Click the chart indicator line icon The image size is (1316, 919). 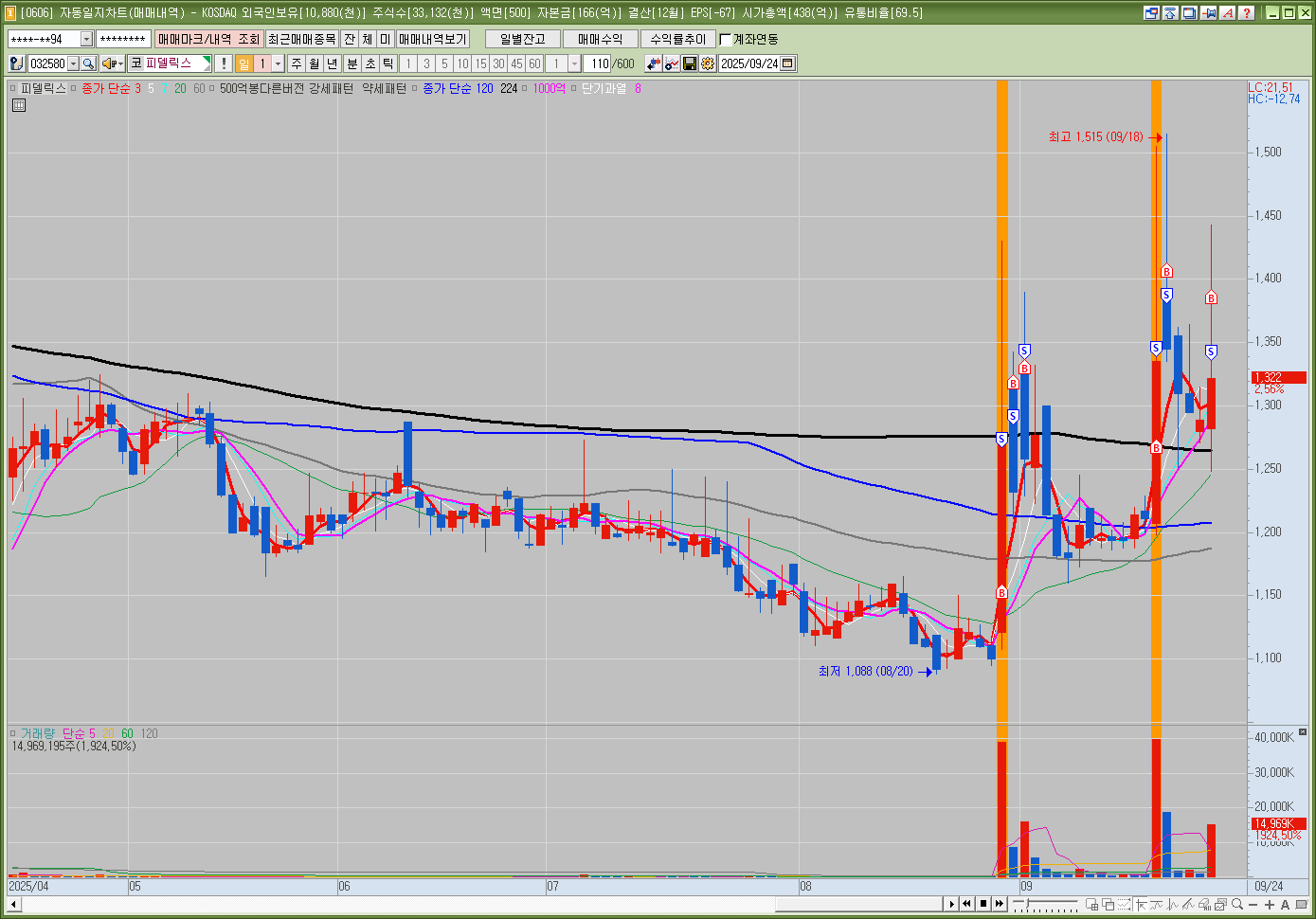coord(672,63)
